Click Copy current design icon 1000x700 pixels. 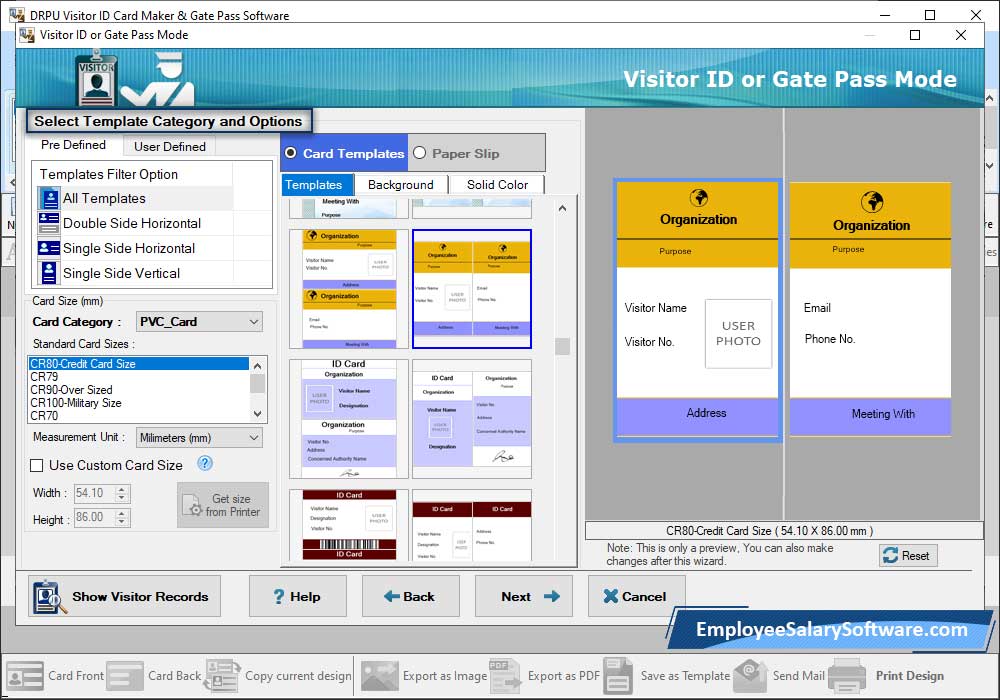click(x=222, y=676)
